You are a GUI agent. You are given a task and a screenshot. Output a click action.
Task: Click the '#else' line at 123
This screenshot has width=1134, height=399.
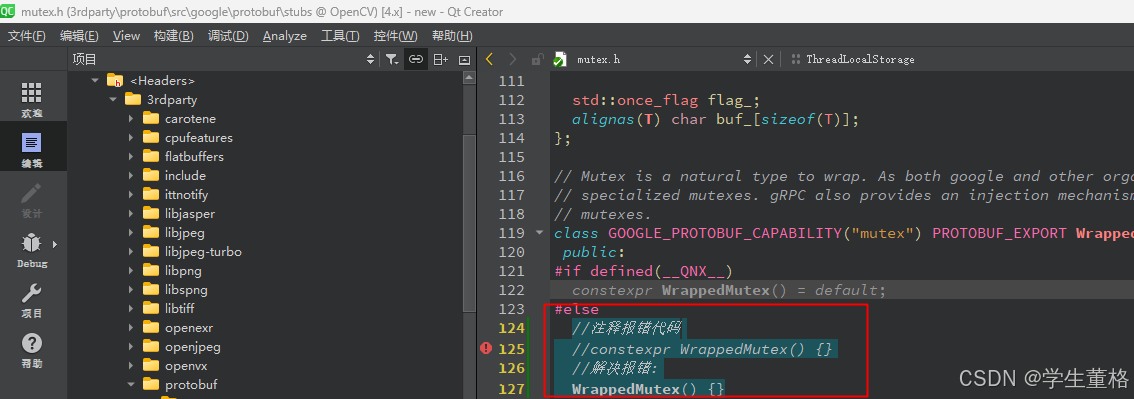tap(576, 309)
